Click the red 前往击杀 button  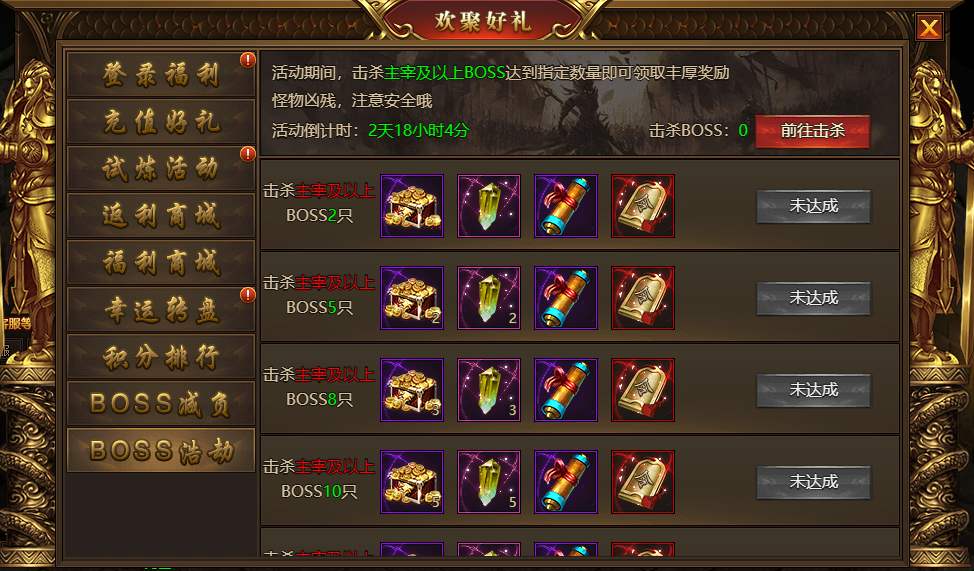click(812, 130)
